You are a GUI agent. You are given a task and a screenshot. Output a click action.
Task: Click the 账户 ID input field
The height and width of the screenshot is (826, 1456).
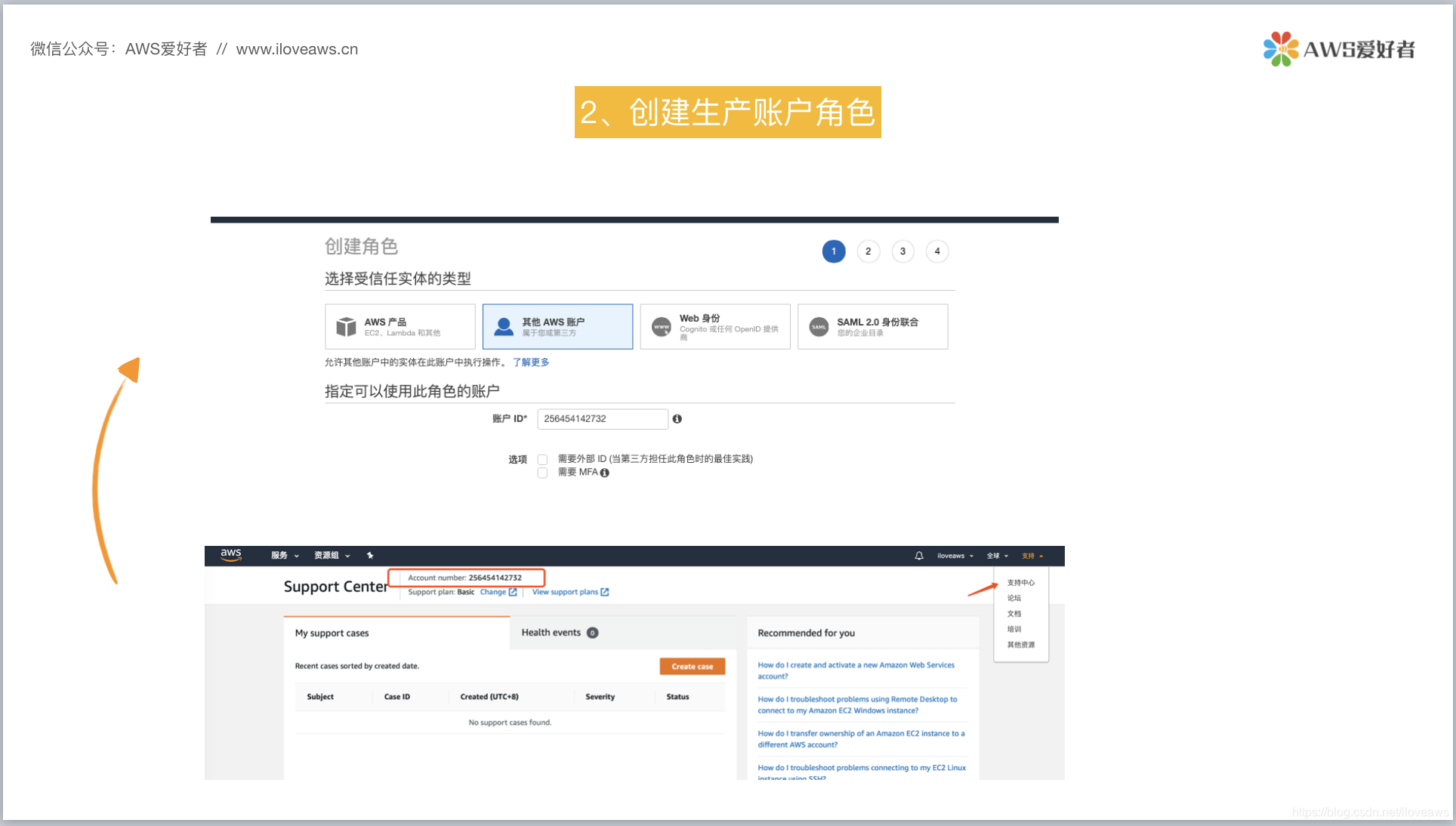602,418
